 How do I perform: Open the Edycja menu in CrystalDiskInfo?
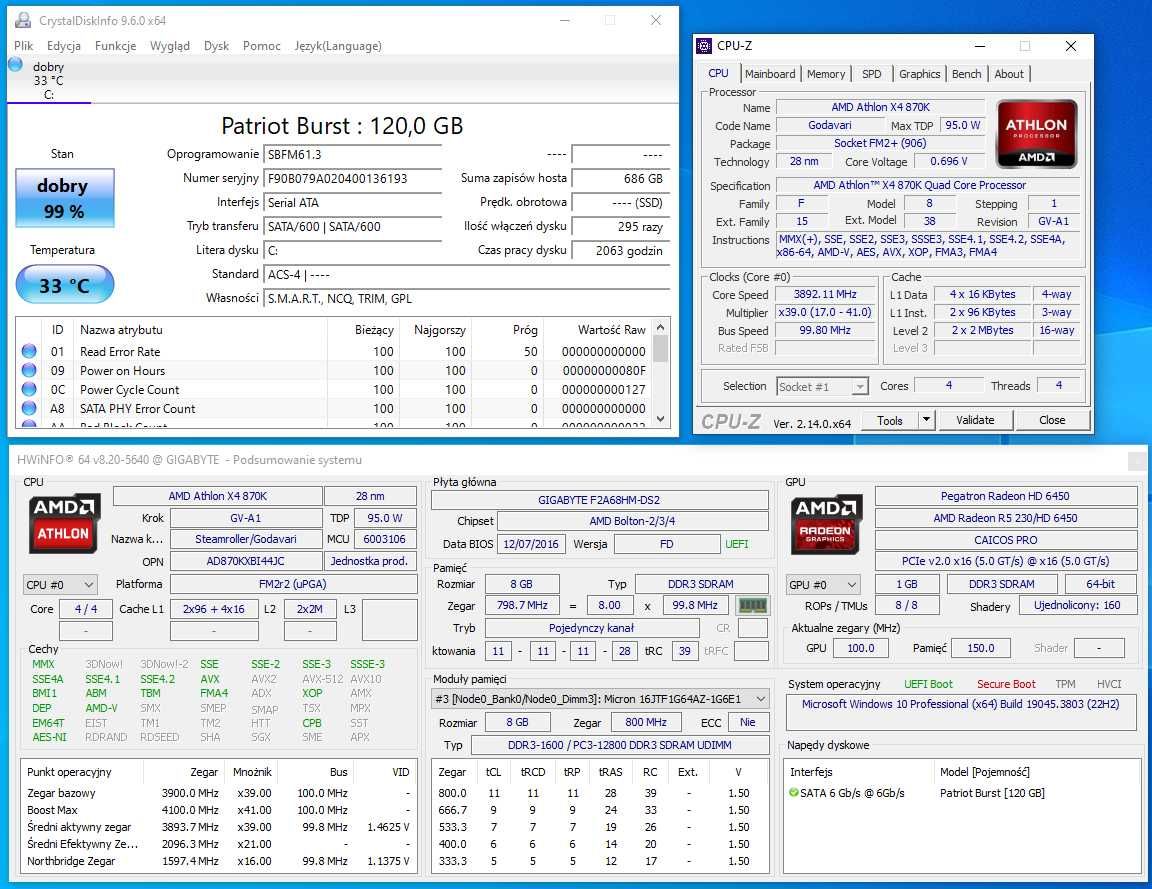[x=64, y=46]
